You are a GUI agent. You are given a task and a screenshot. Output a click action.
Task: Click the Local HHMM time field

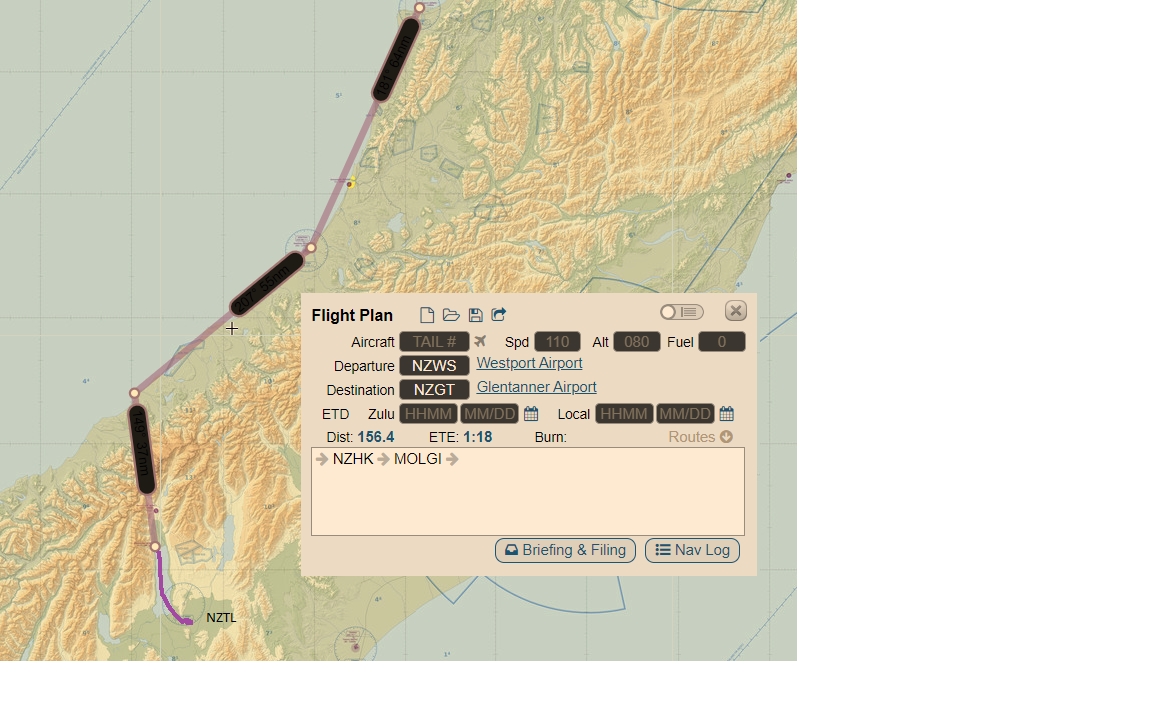click(x=624, y=414)
